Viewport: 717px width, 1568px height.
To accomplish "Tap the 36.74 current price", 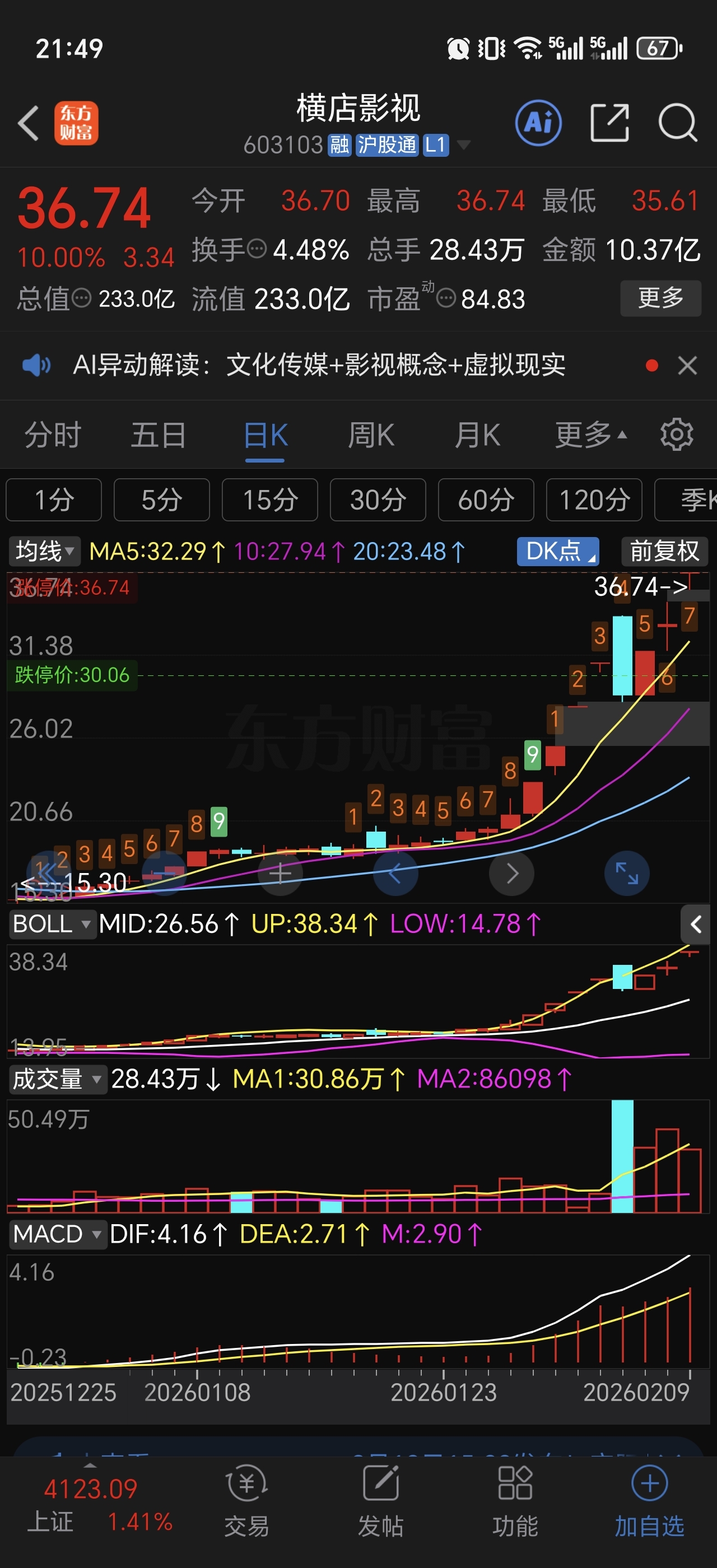I will (x=84, y=209).
